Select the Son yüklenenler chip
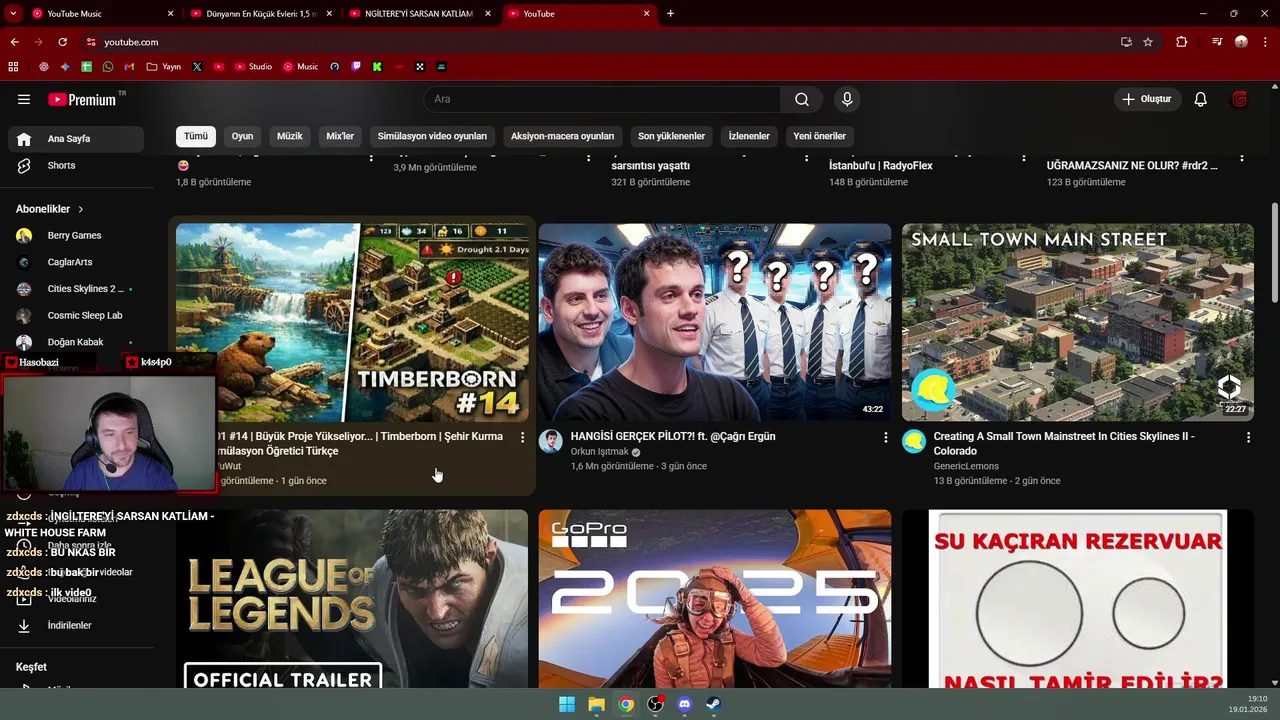The image size is (1280, 720). [x=672, y=136]
